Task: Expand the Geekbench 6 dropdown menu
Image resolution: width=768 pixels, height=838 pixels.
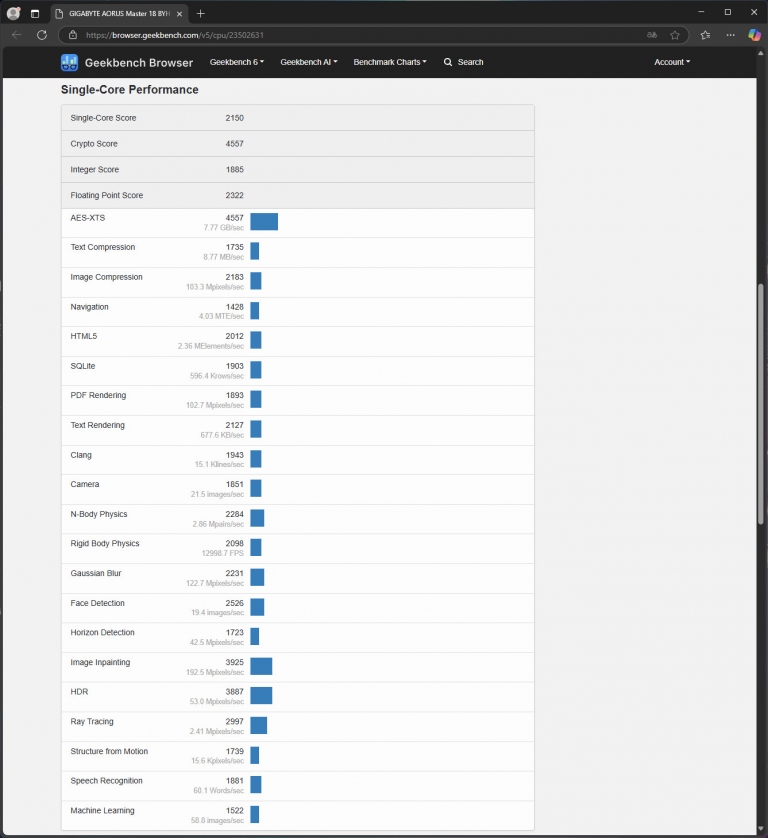Action: (237, 62)
